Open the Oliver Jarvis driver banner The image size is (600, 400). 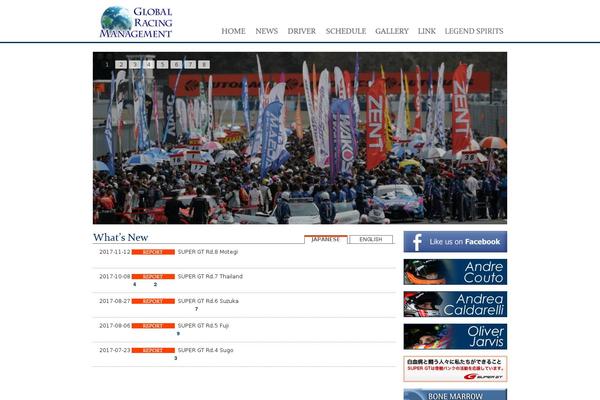[x=455, y=336]
